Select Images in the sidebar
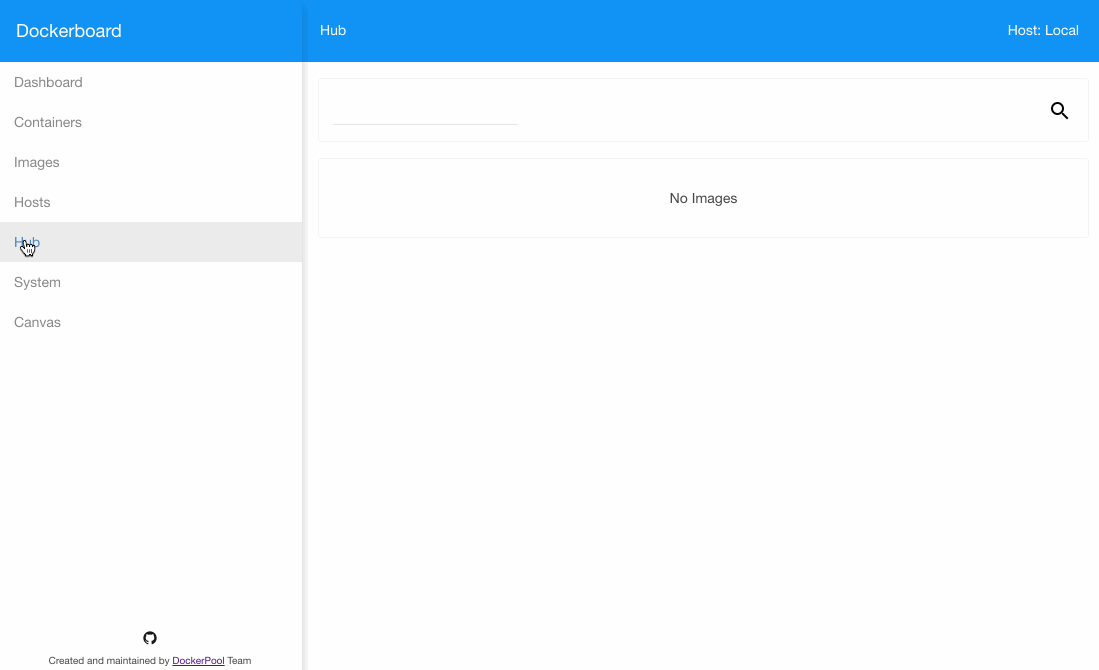The width and height of the screenshot is (1099, 670). pos(151,162)
